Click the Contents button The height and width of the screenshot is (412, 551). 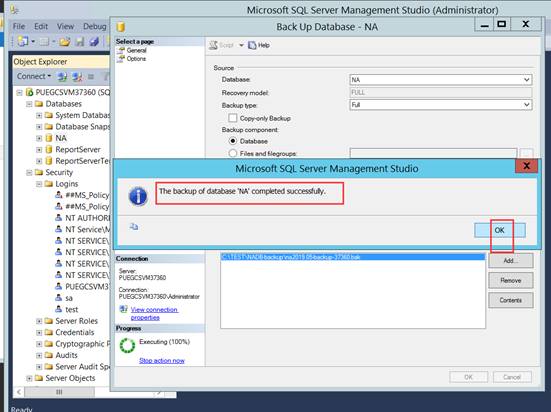(x=511, y=300)
